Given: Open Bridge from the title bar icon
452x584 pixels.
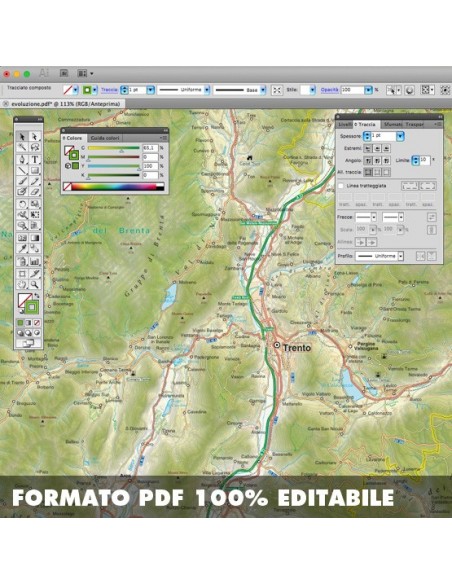Looking at the screenshot, I should [64, 73].
